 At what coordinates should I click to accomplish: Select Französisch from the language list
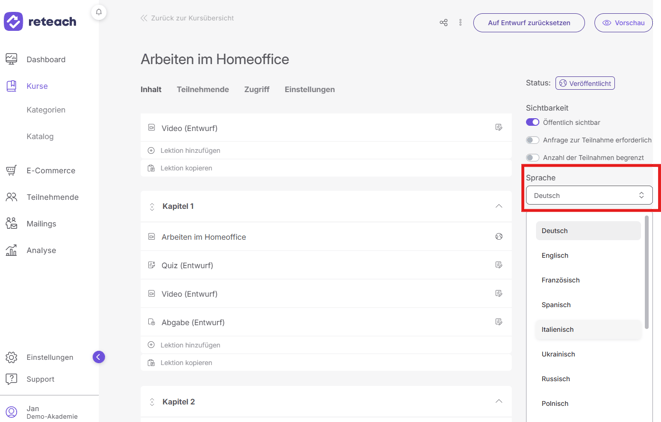(560, 280)
